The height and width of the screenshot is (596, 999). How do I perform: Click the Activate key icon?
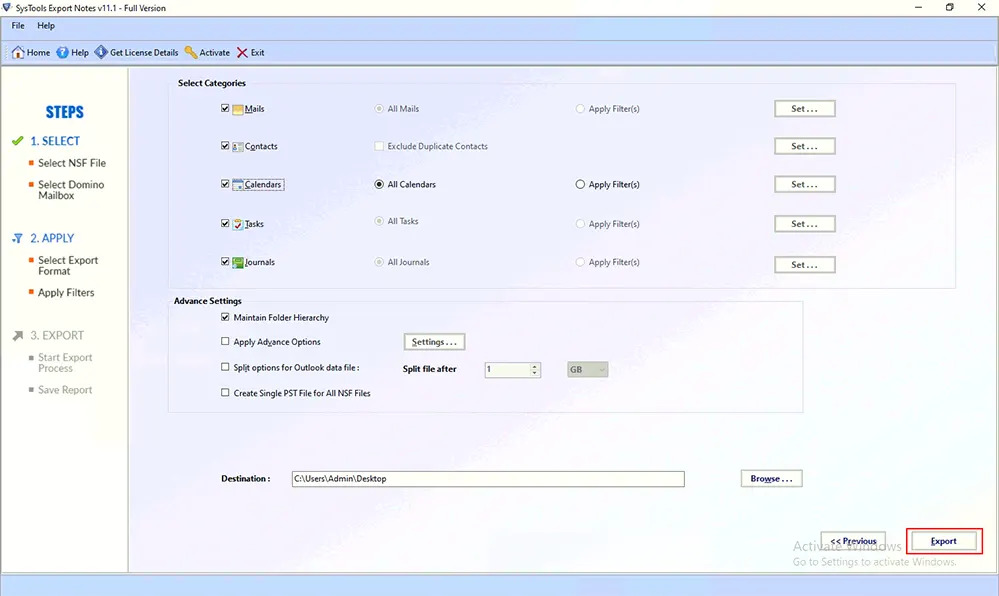191,52
